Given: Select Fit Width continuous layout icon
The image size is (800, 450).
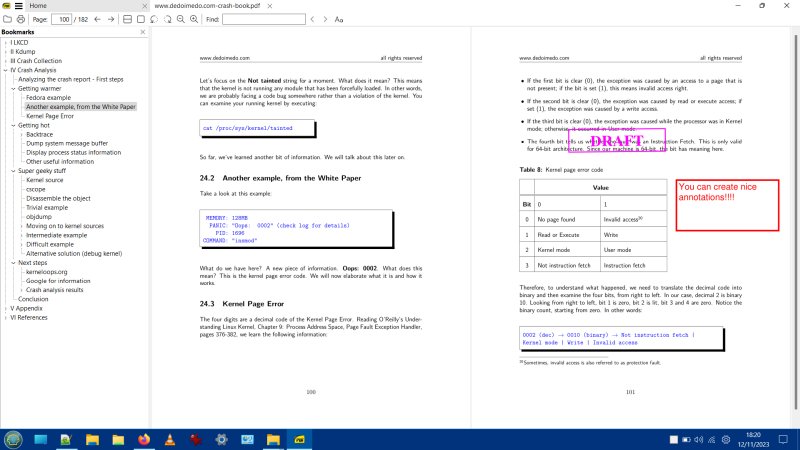Looking at the screenshot, I should tap(128, 19).
